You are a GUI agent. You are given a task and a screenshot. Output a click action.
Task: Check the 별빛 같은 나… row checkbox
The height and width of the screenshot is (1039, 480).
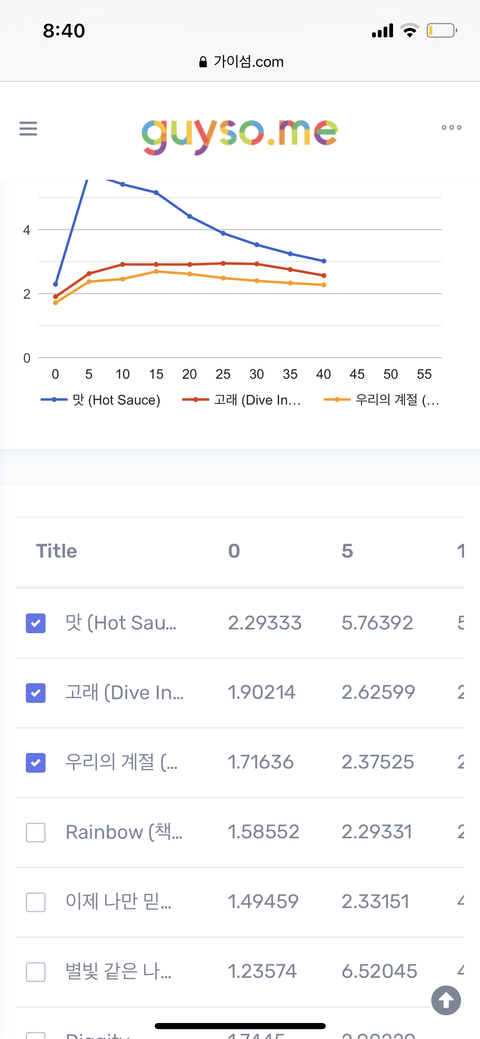pyautogui.click(x=36, y=972)
